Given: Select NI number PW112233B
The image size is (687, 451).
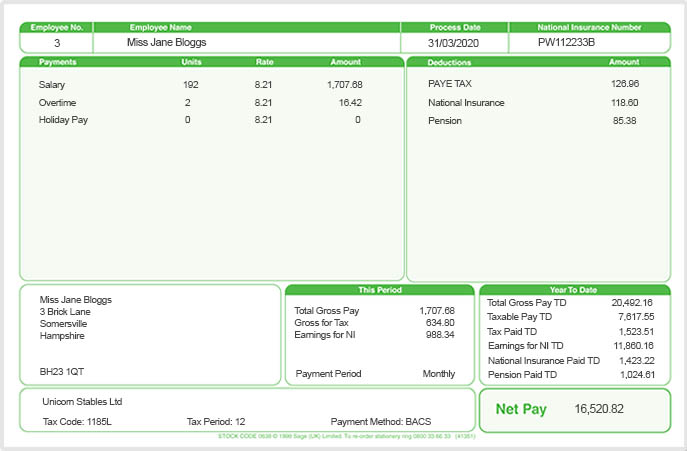Looking at the screenshot, I should click(x=566, y=43).
